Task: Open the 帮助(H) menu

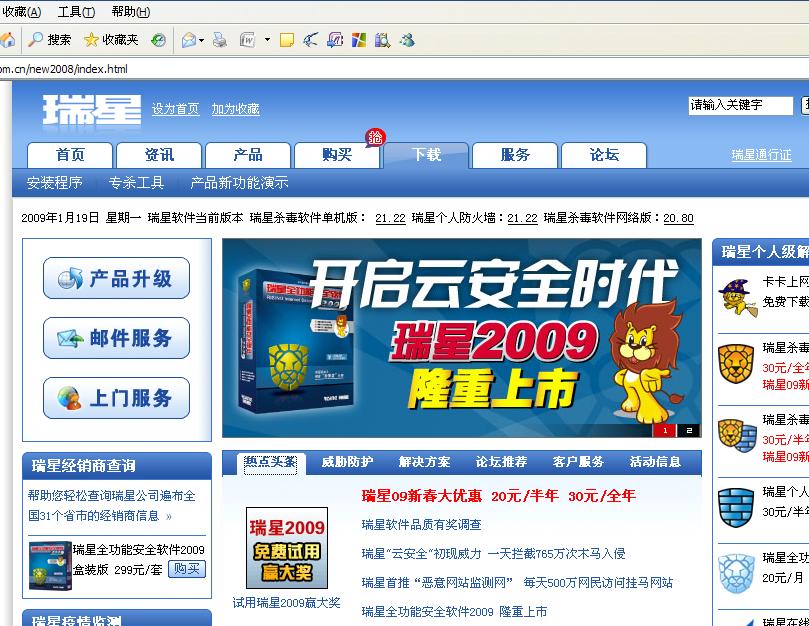Action: pos(131,12)
